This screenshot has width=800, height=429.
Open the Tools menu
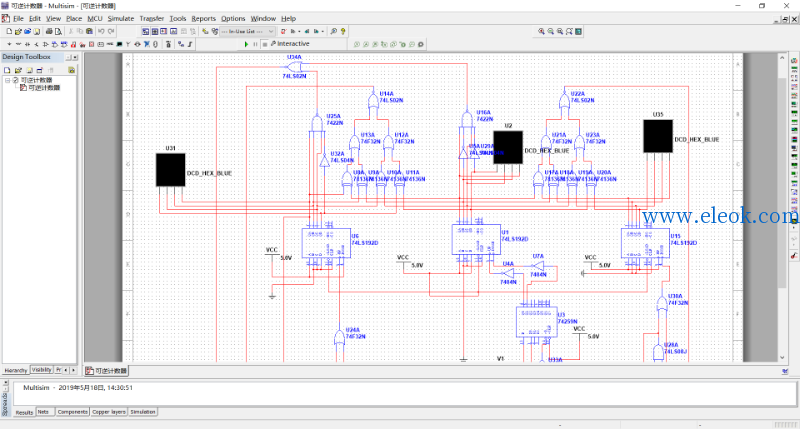[178, 18]
